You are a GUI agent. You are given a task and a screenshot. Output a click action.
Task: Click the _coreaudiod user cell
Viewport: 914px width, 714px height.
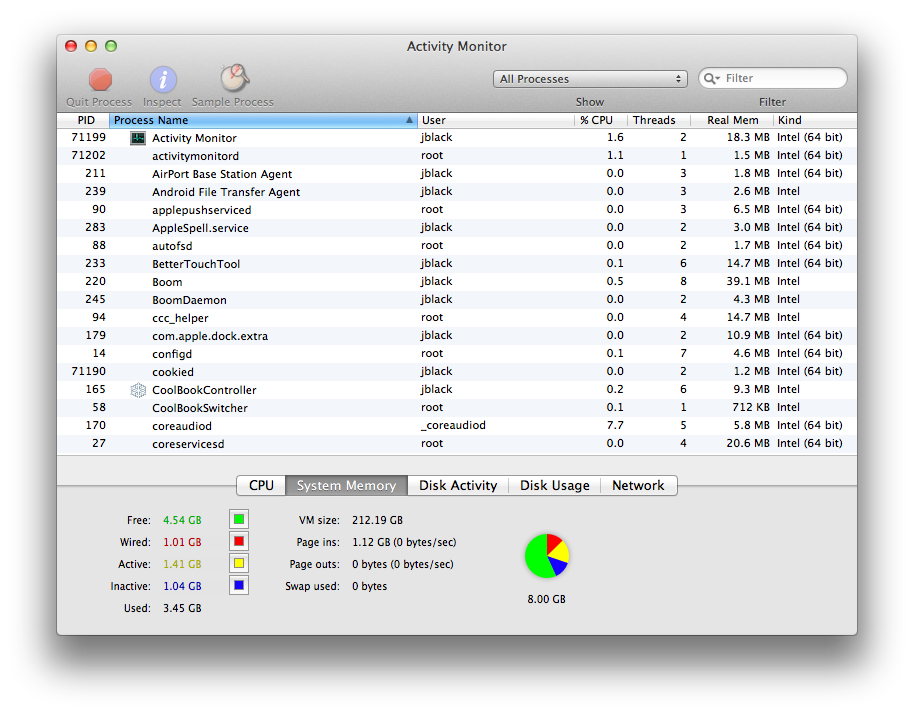coord(454,425)
